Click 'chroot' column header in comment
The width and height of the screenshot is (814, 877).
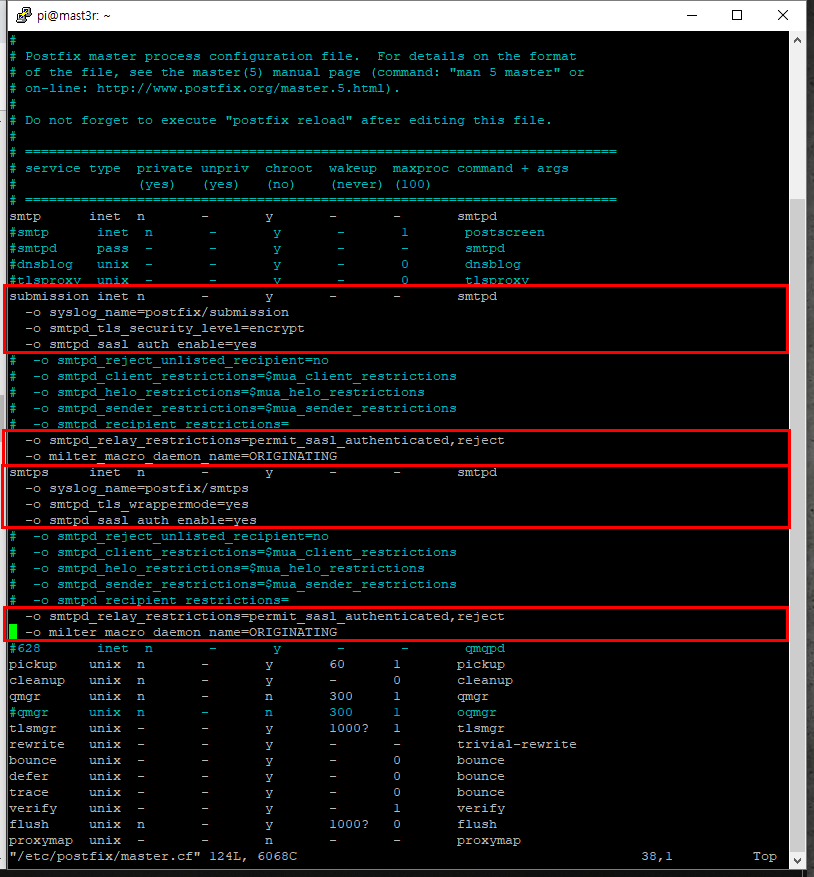point(289,168)
